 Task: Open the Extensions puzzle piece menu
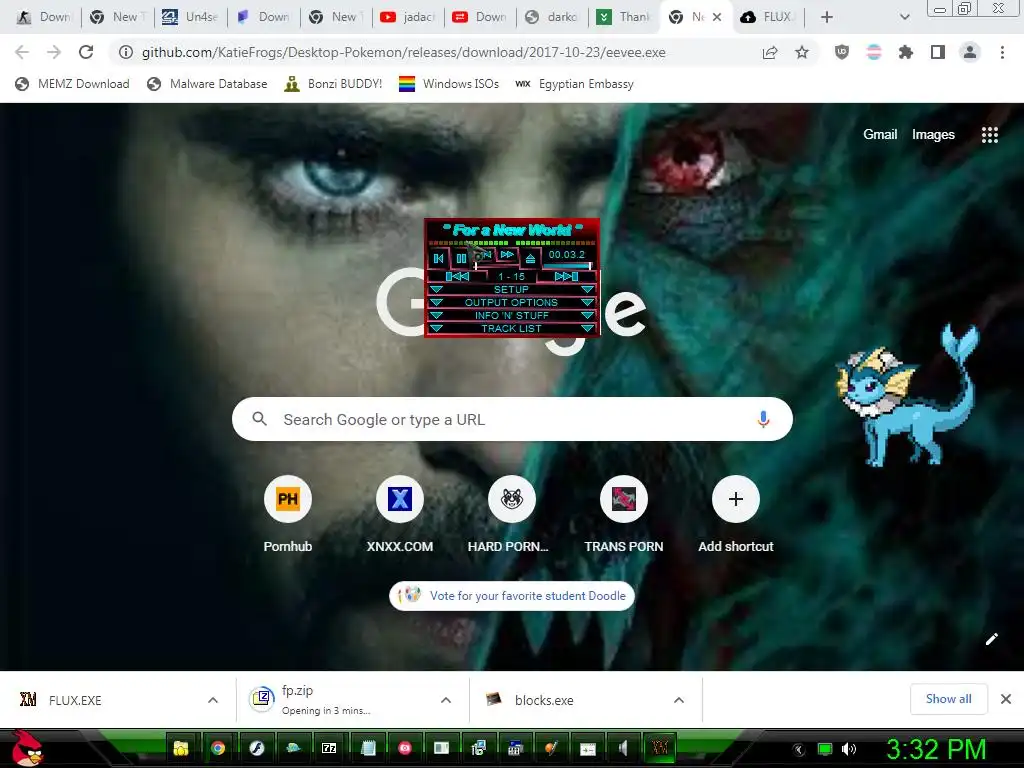pyautogui.click(x=906, y=52)
